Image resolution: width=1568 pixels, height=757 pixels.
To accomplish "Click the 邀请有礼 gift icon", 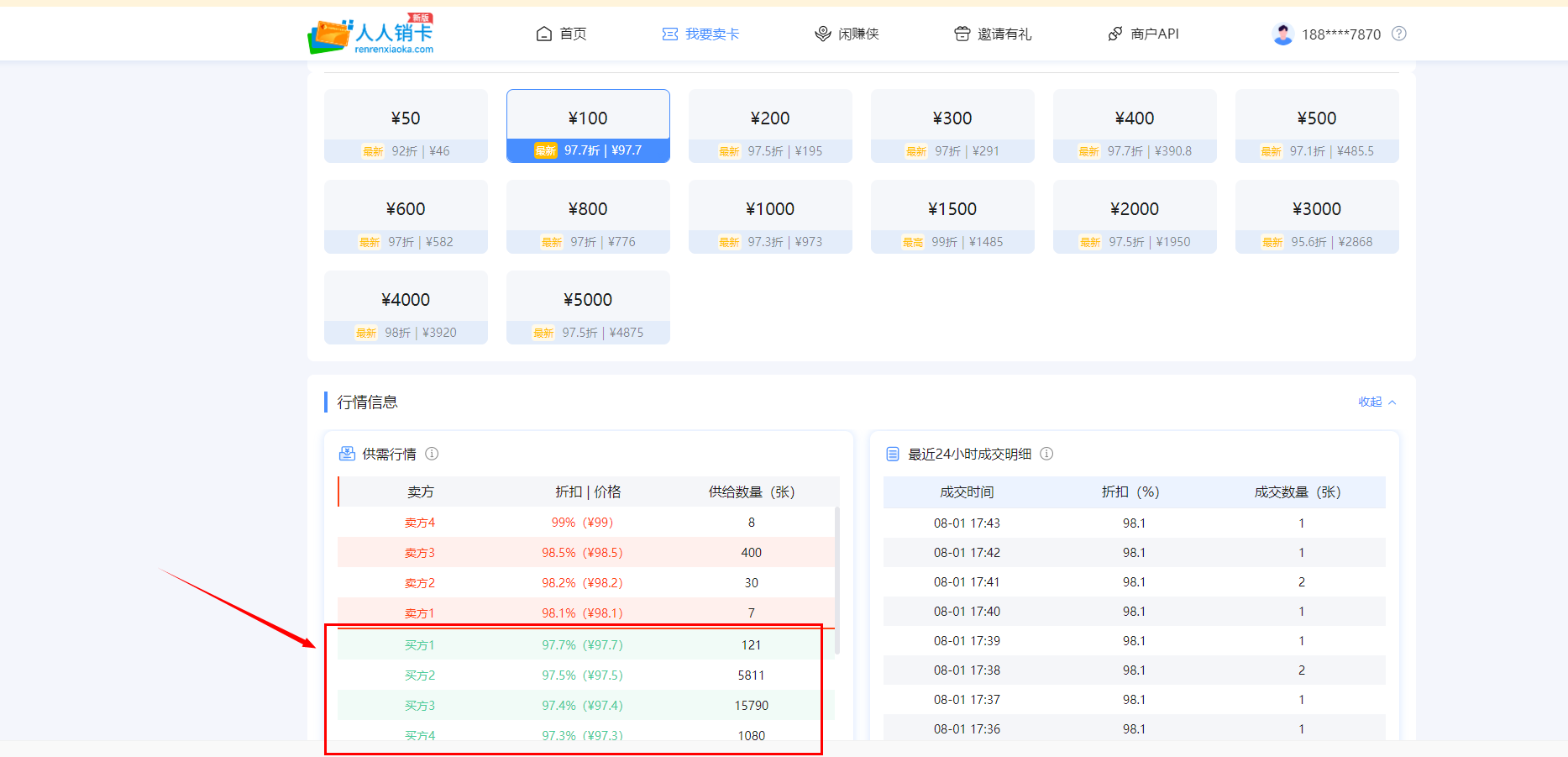I will [x=962, y=34].
